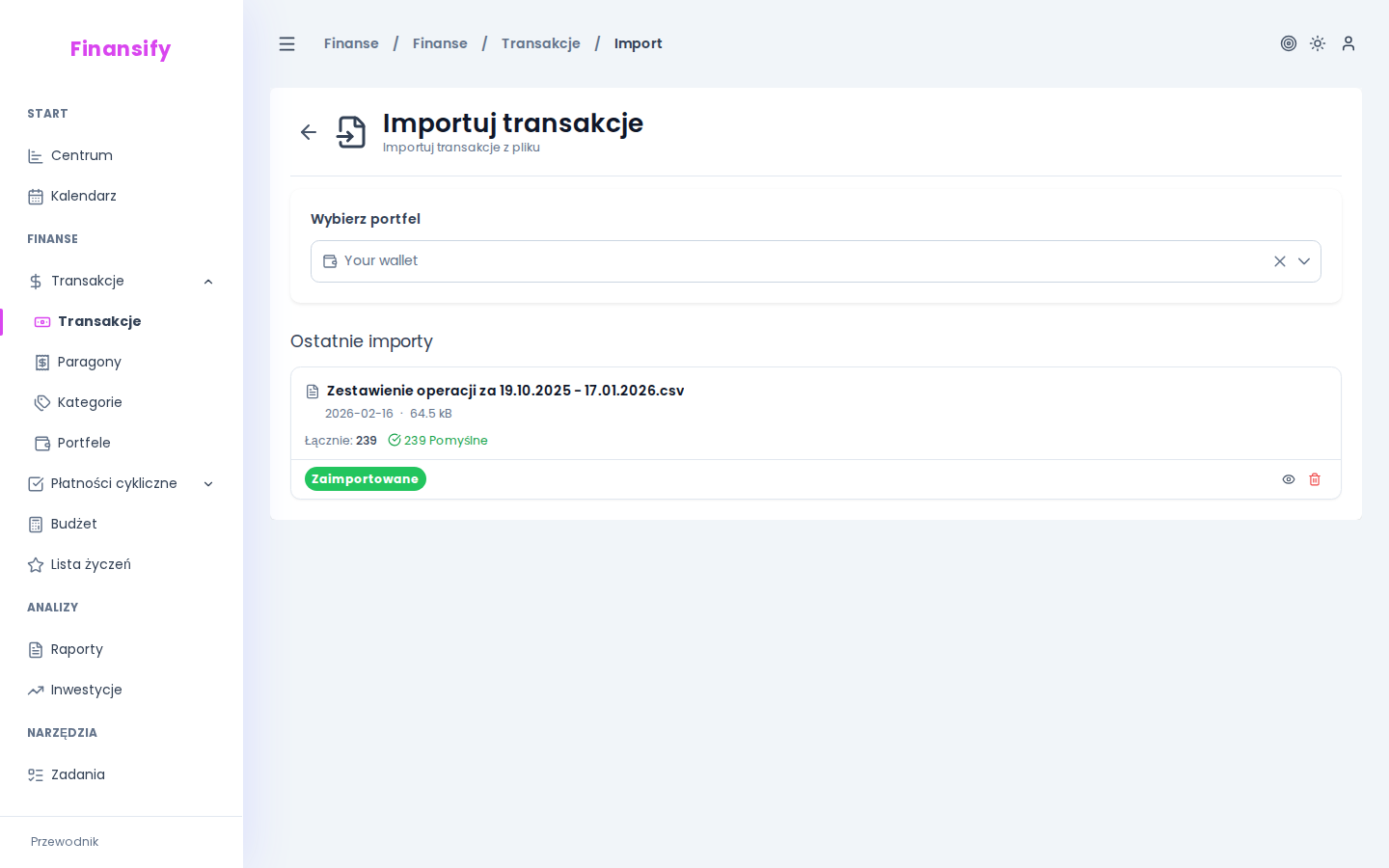The image size is (1389, 868).
Task: Collapse the Transakcje submenu chevron
Action: [208, 281]
